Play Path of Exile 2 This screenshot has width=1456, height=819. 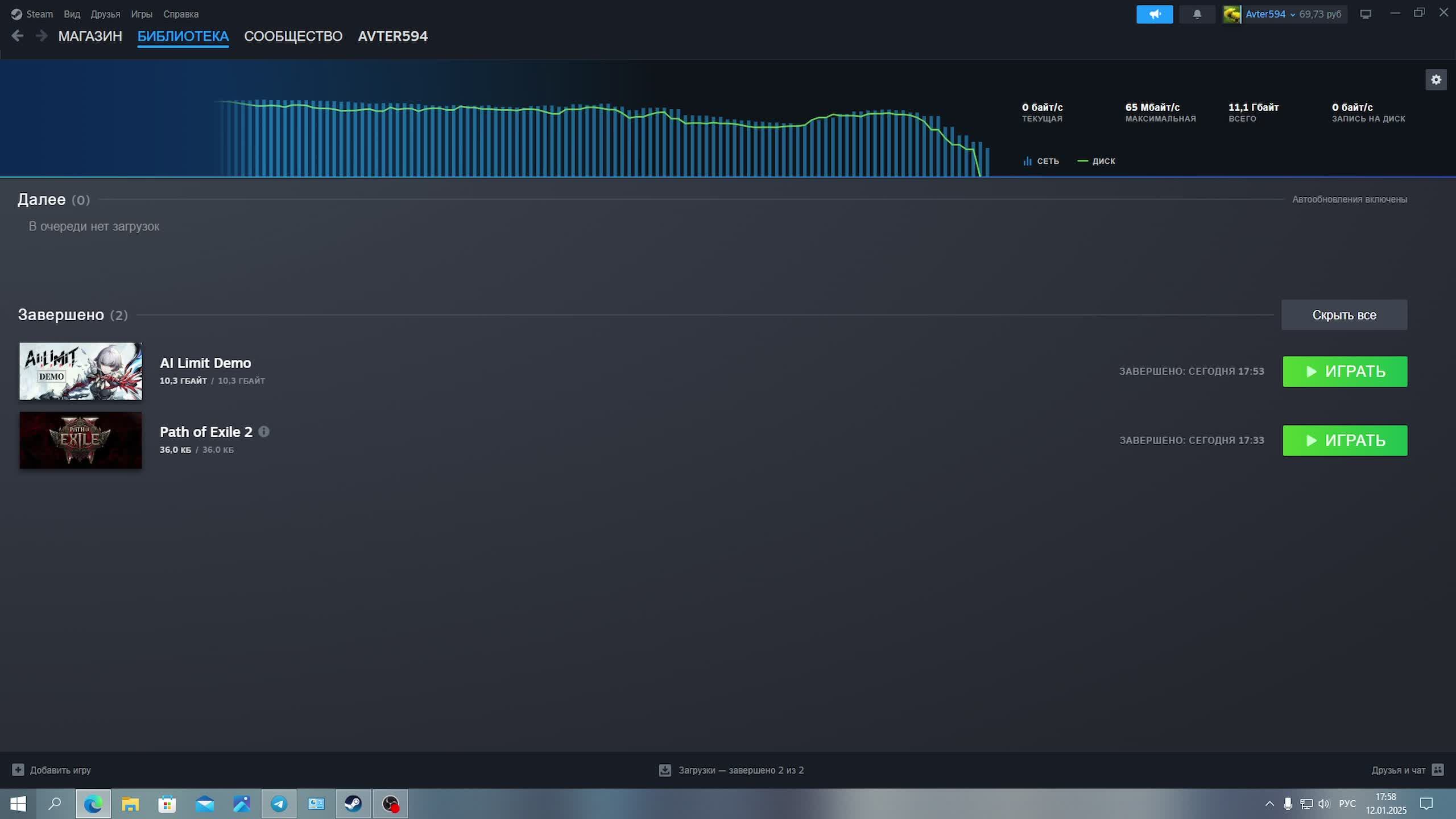click(x=1345, y=440)
